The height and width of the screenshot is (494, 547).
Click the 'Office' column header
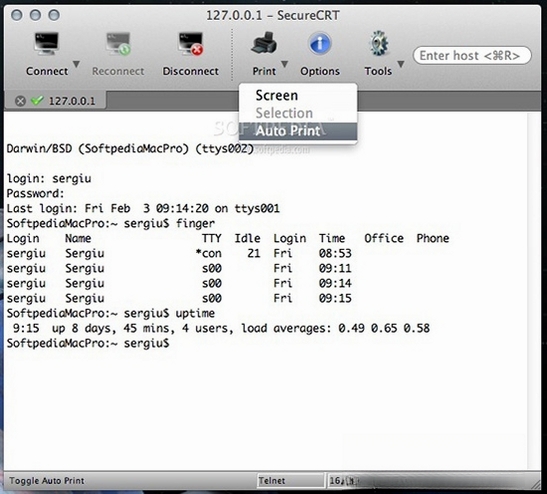pyautogui.click(x=384, y=238)
